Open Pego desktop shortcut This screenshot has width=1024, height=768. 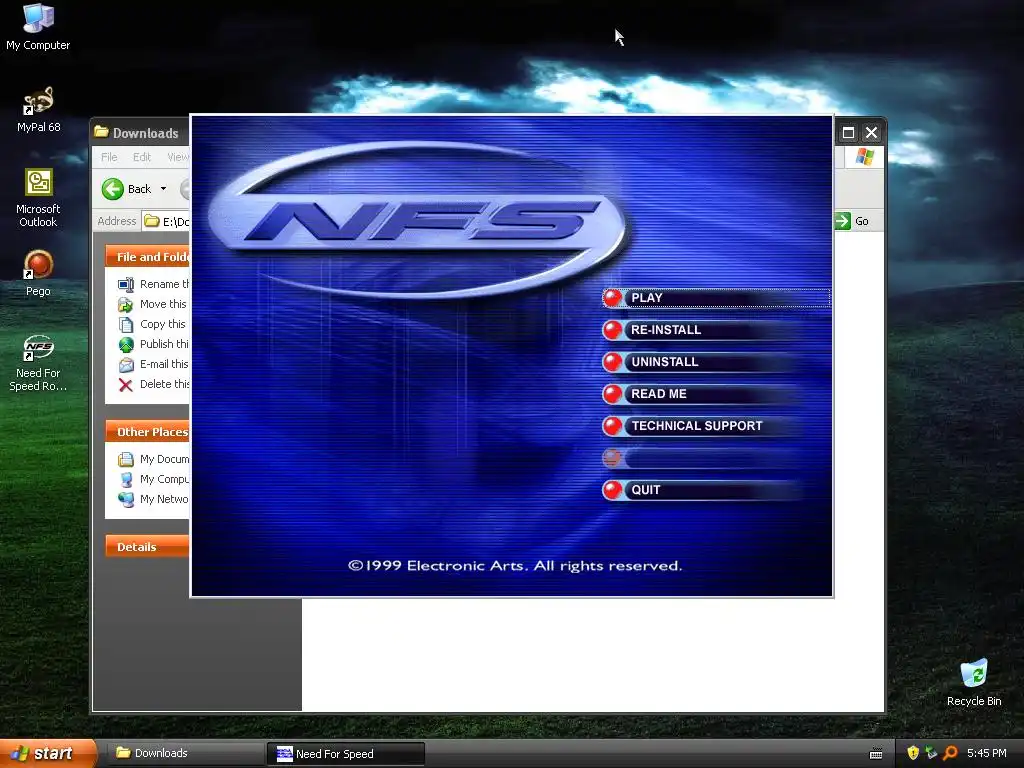click(38, 273)
